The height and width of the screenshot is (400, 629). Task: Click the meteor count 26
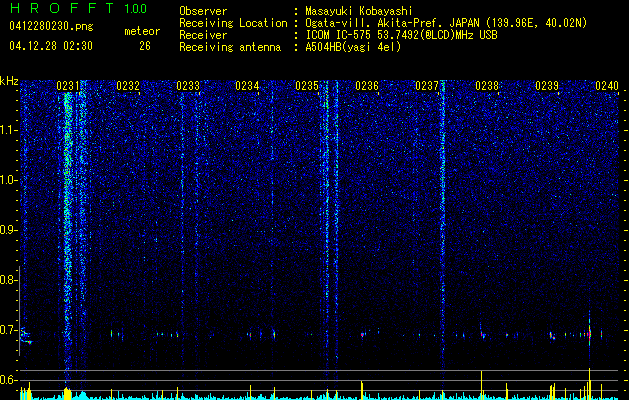[145, 46]
